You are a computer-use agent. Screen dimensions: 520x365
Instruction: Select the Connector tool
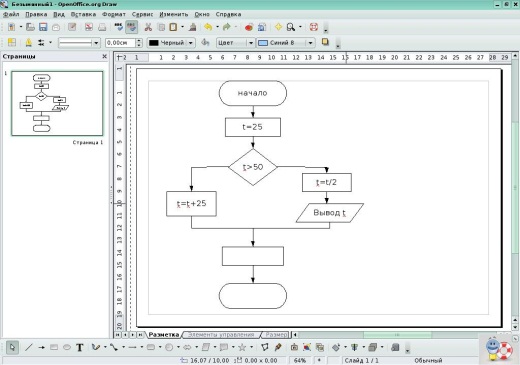point(114,347)
